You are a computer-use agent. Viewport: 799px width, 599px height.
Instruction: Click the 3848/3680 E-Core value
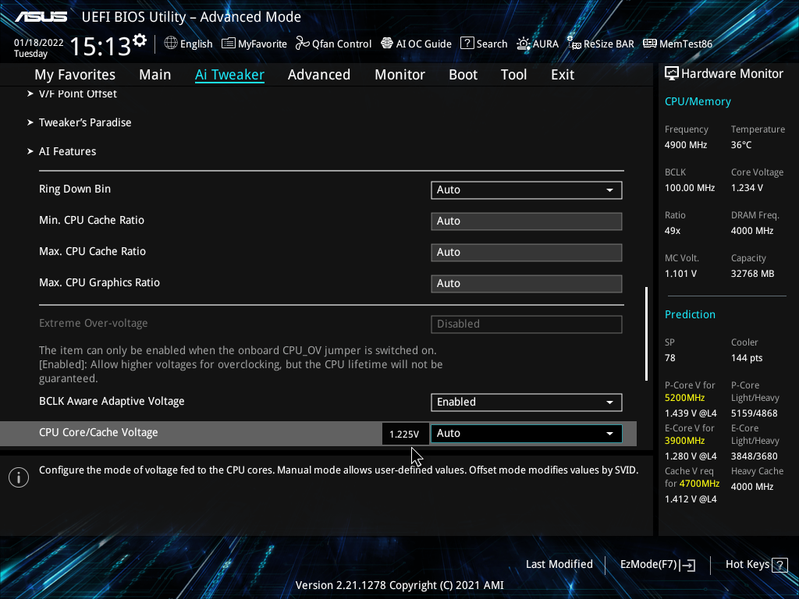click(x=754, y=456)
